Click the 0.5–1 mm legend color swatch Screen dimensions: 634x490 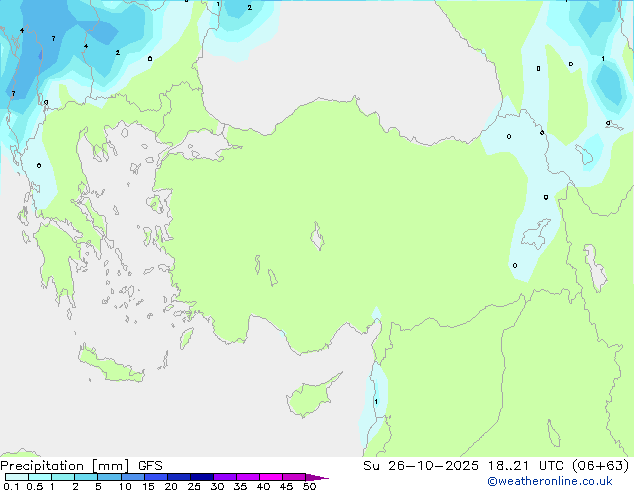(x=40, y=477)
